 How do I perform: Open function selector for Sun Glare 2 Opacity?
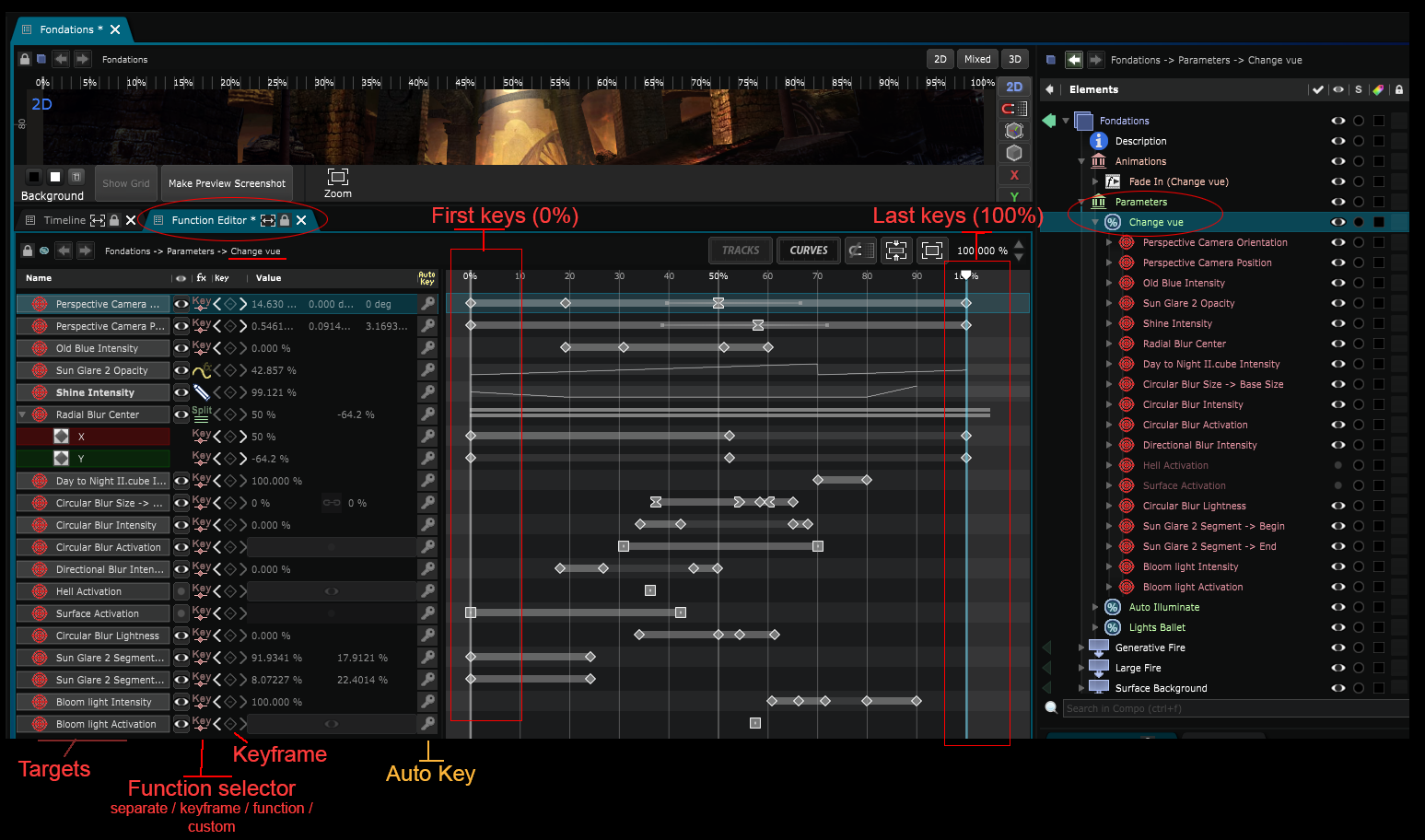tap(202, 370)
